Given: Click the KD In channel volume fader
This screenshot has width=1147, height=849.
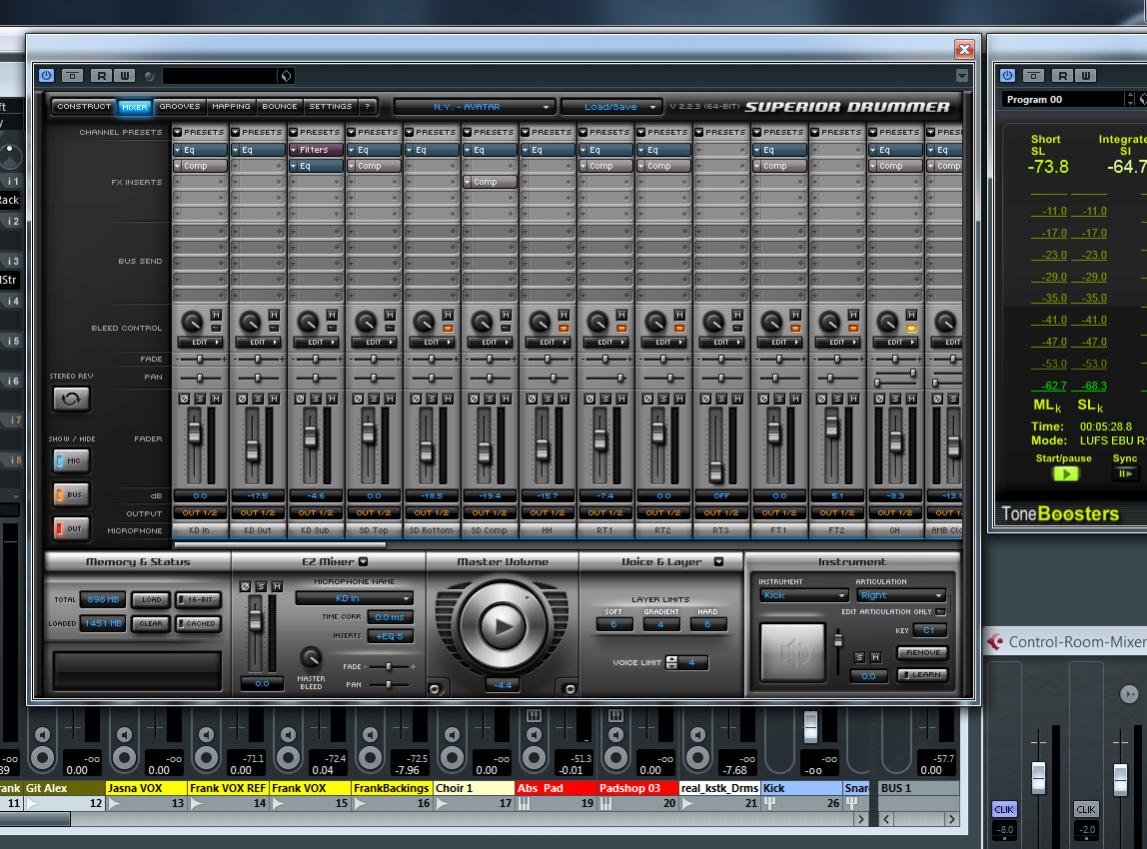Looking at the screenshot, I should 195,433.
